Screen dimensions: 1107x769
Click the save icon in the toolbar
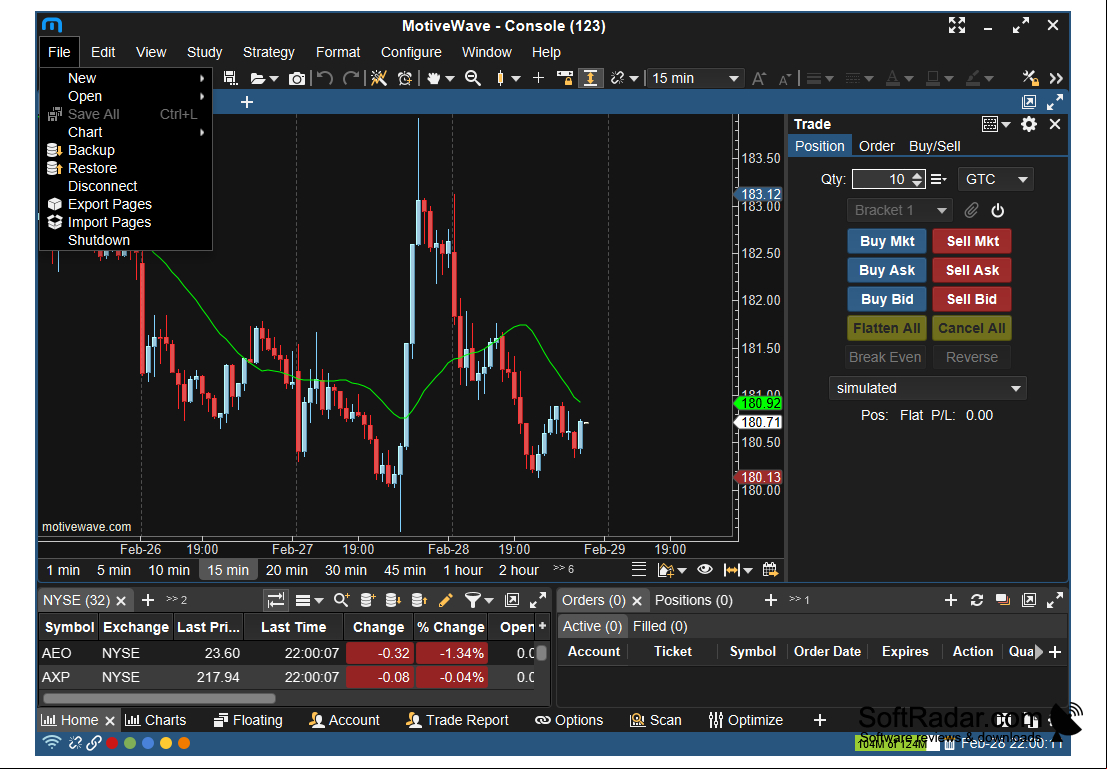[230, 78]
